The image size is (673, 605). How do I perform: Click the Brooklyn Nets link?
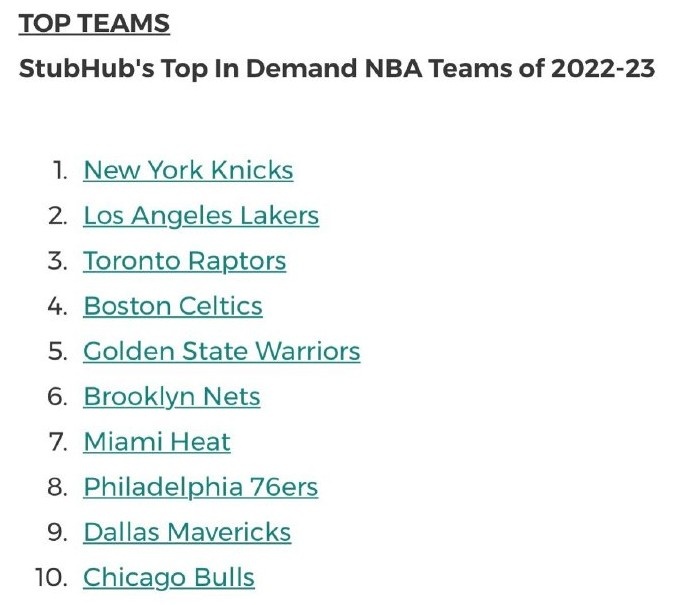click(172, 397)
